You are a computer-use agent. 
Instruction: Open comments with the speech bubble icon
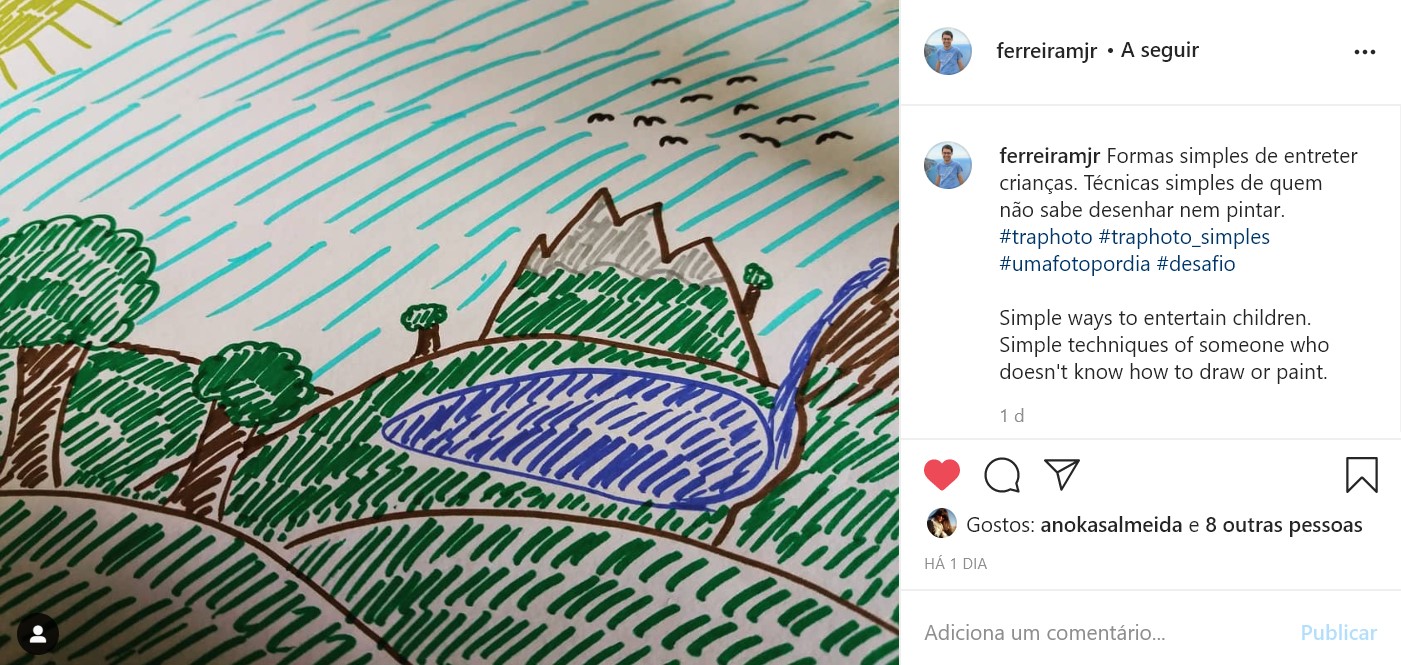click(1002, 475)
